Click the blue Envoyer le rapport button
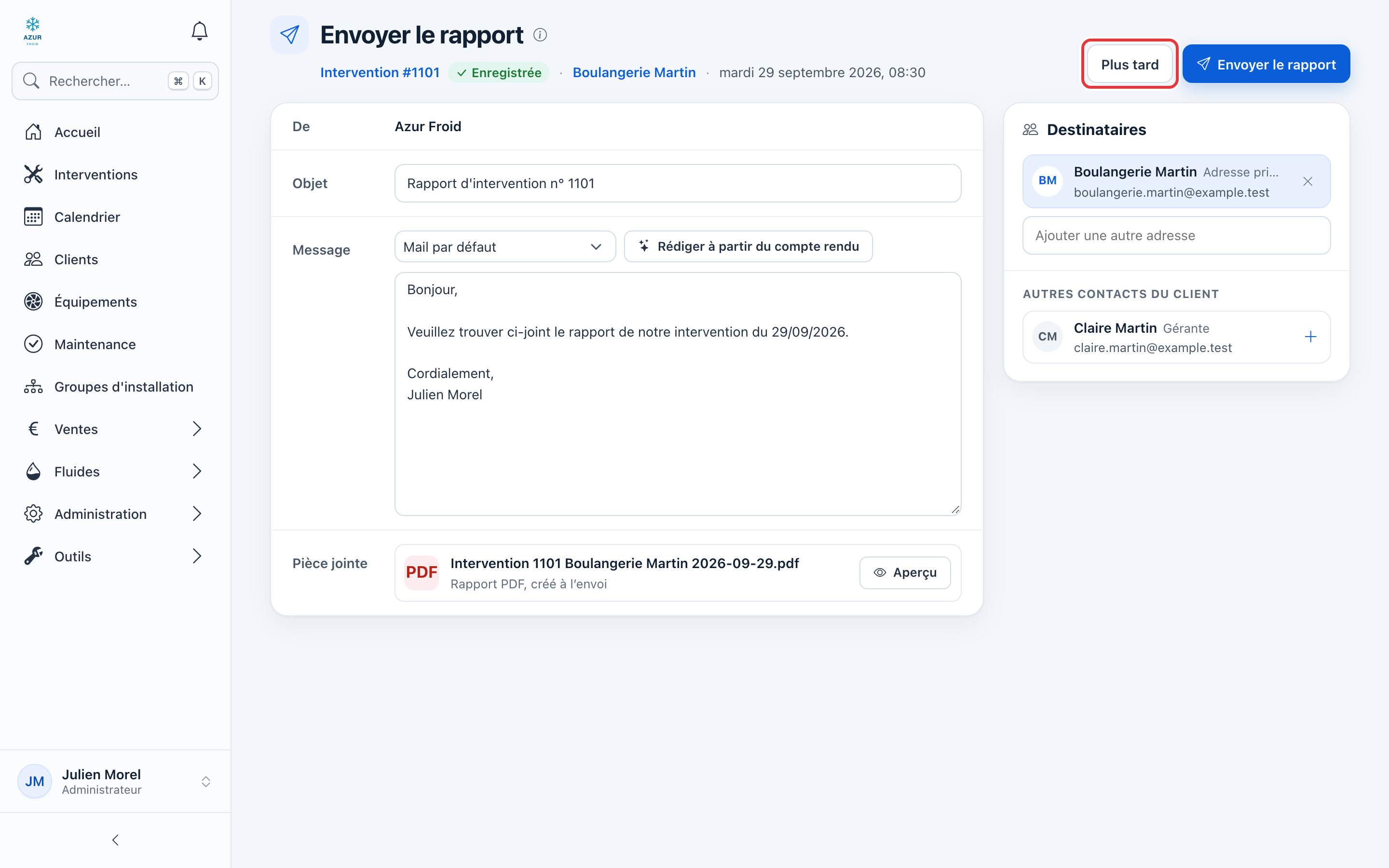Viewport: 1389px width, 868px height. [x=1266, y=64]
